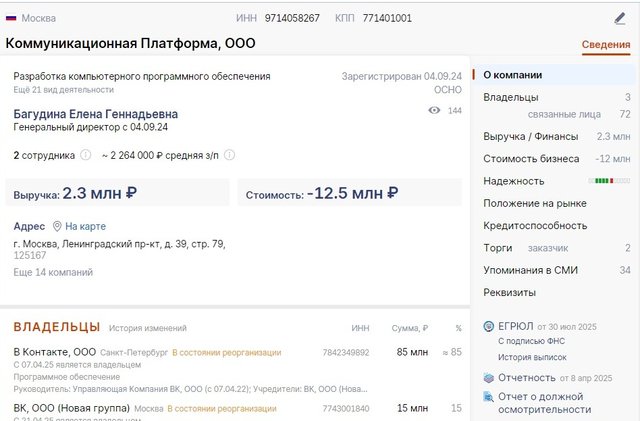Image resolution: width=640 pixels, height=421 pixels.
Task: Click the company address text line
Action: click(x=119, y=244)
